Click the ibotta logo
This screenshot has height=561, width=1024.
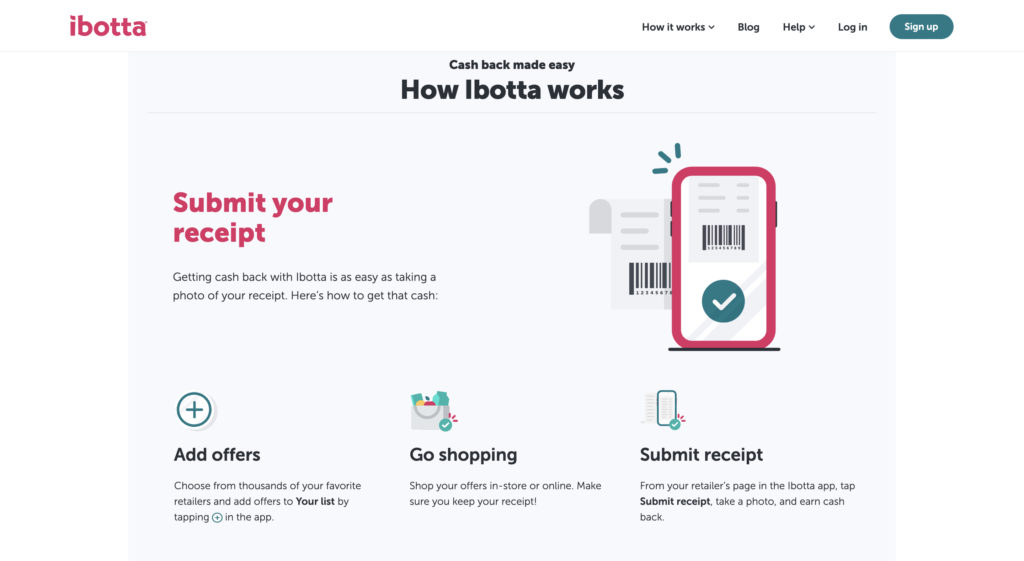(x=108, y=26)
